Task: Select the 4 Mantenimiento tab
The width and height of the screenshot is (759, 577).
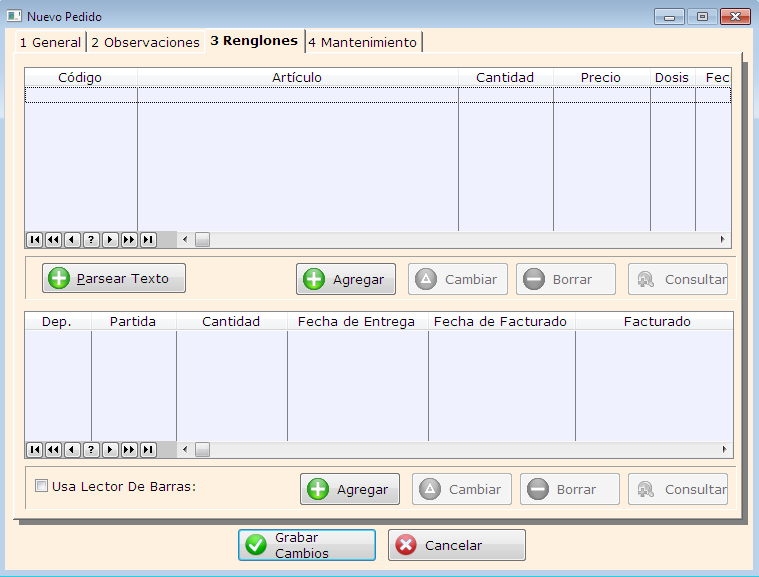Action: click(362, 43)
